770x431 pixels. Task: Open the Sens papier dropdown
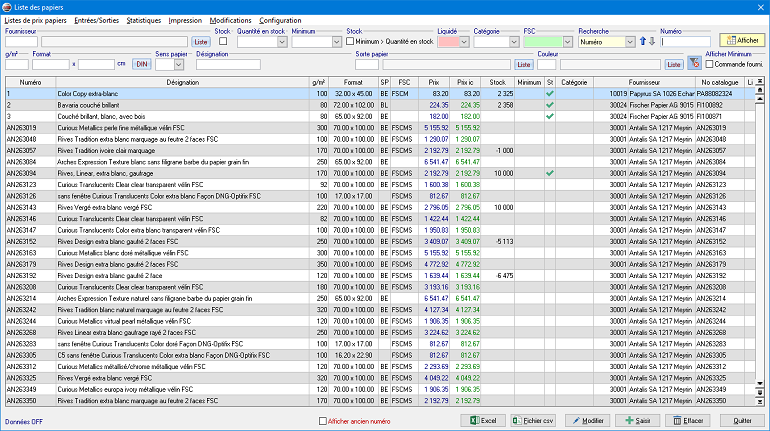(x=179, y=65)
